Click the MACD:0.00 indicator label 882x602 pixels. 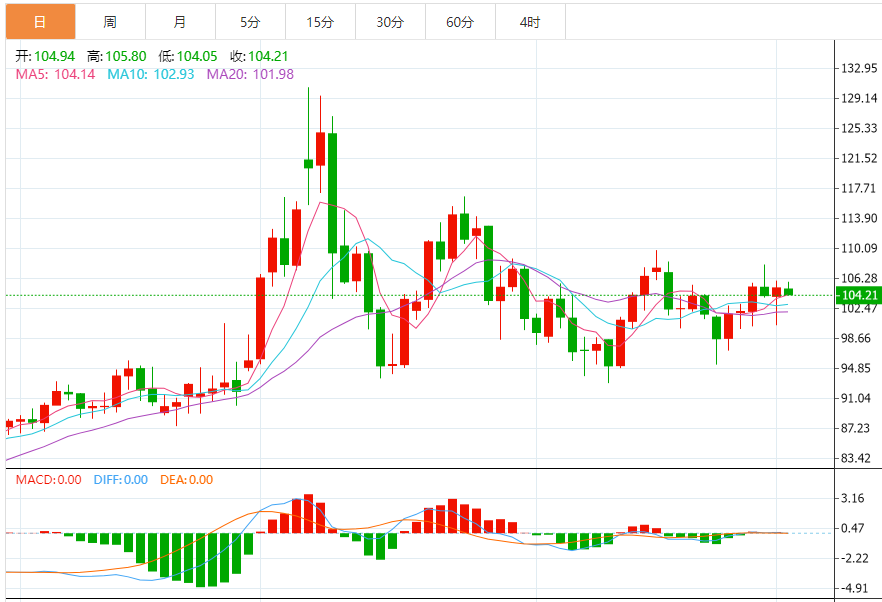[x=48, y=480]
